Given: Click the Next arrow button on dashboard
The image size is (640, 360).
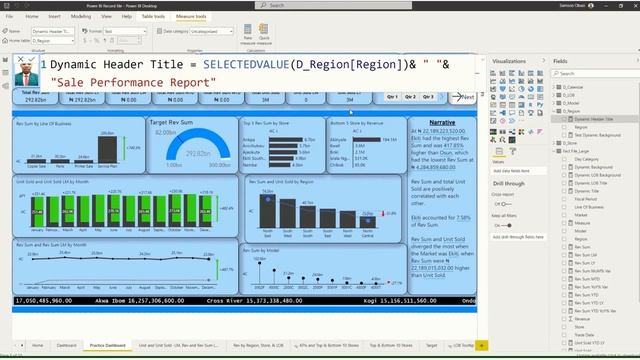Looking at the screenshot, I should [x=463, y=97].
